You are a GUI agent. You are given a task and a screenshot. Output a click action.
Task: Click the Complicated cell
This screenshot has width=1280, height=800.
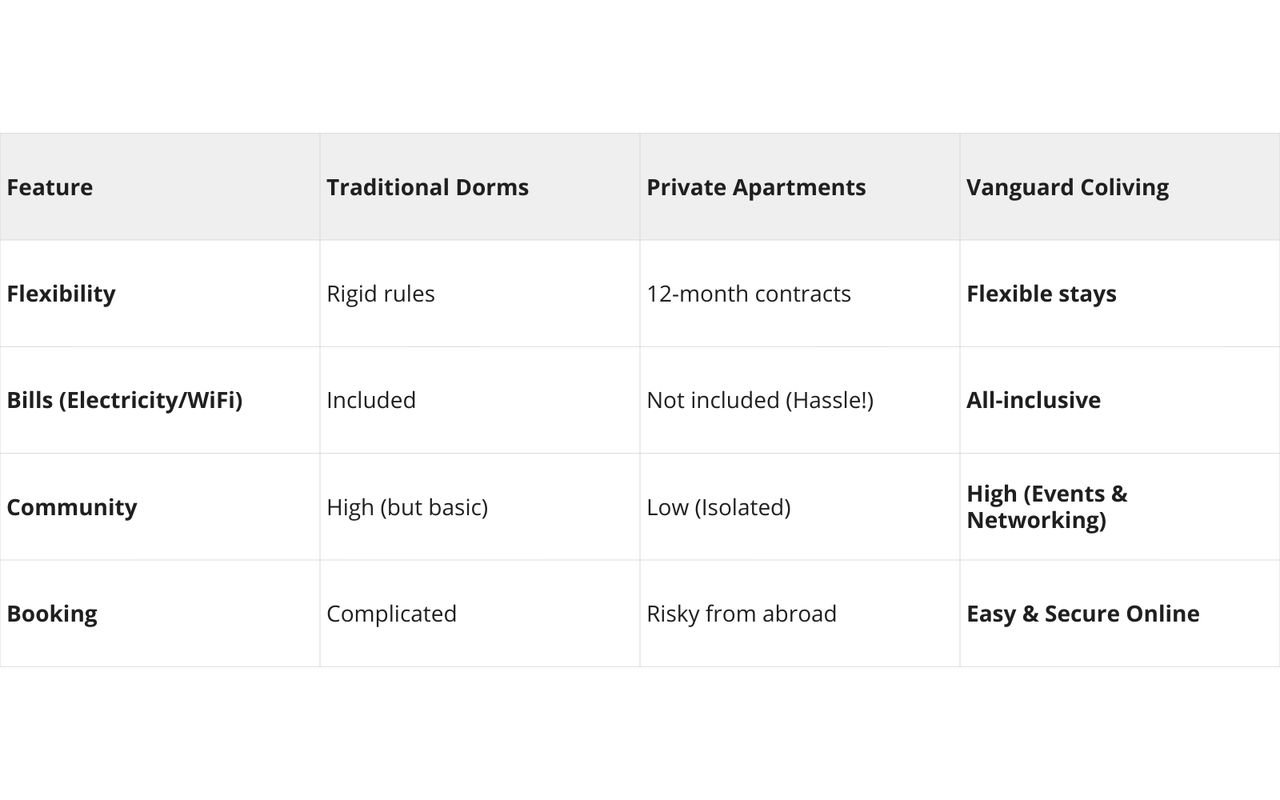coord(391,614)
